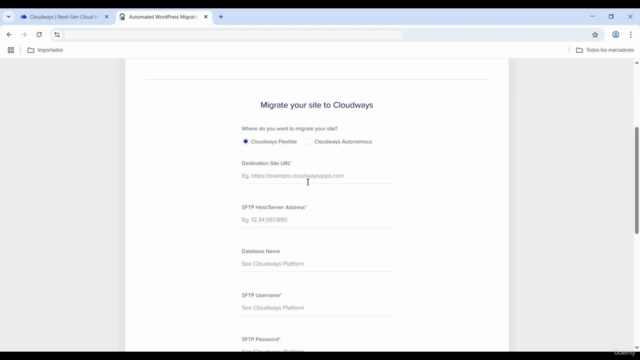Bookmark this page with the star icon

[x=595, y=35]
